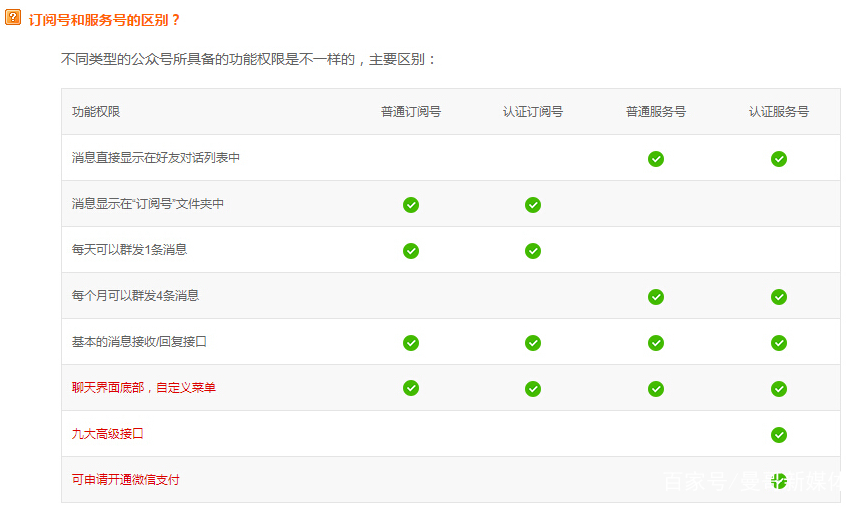Click the 普通服务号 check in 基本的消息接收/回复接口 row

(x=656, y=343)
